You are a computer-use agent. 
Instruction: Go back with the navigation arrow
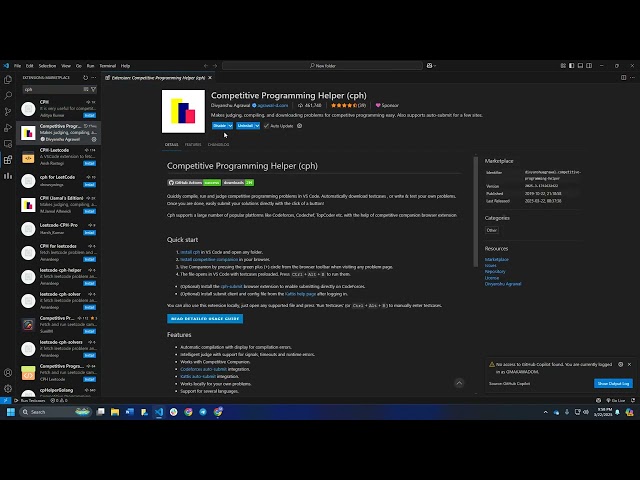tap(206, 66)
